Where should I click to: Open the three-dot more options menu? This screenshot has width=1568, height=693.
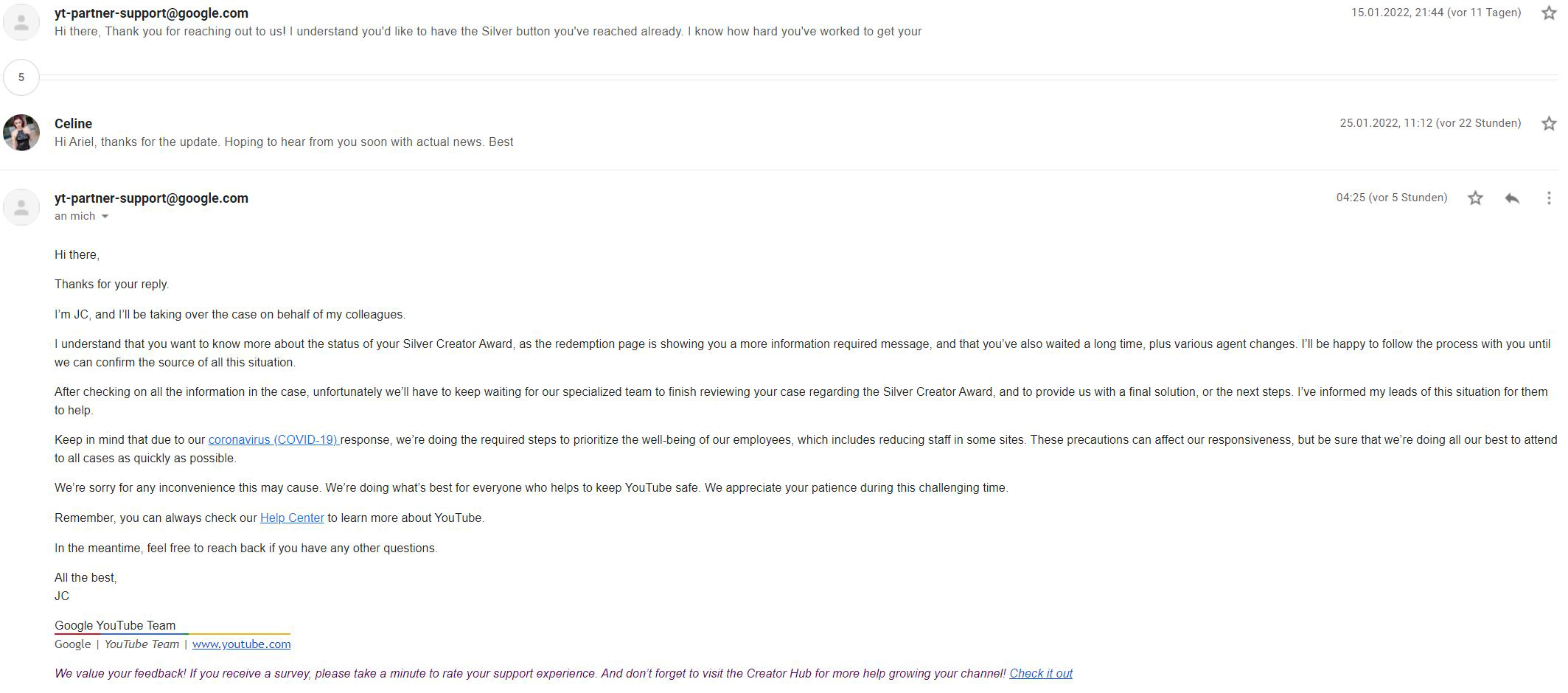point(1549,198)
